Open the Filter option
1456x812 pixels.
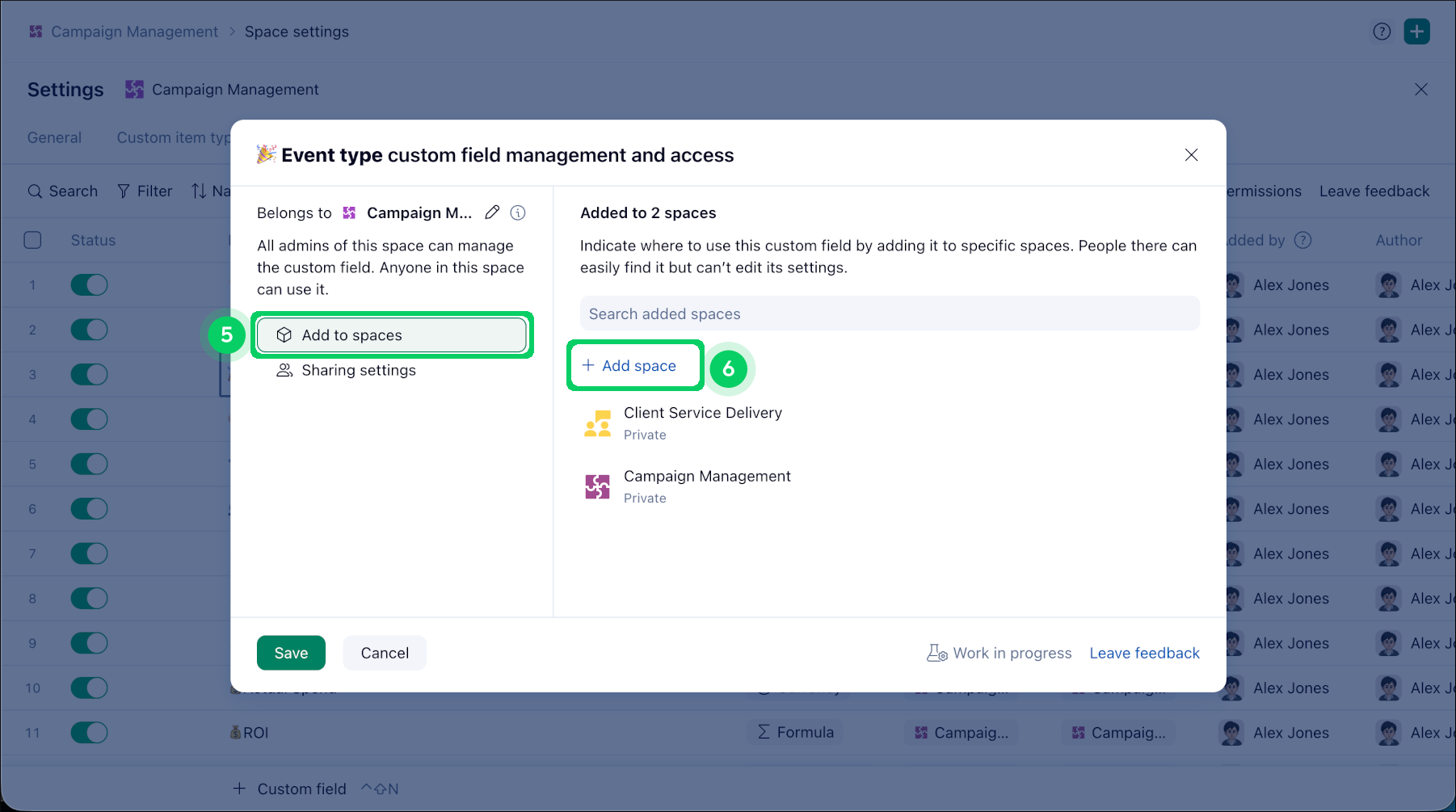click(145, 191)
